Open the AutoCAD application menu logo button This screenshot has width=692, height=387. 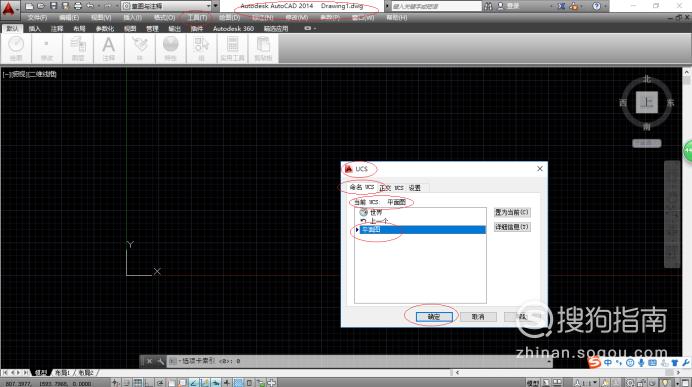(x=9, y=8)
